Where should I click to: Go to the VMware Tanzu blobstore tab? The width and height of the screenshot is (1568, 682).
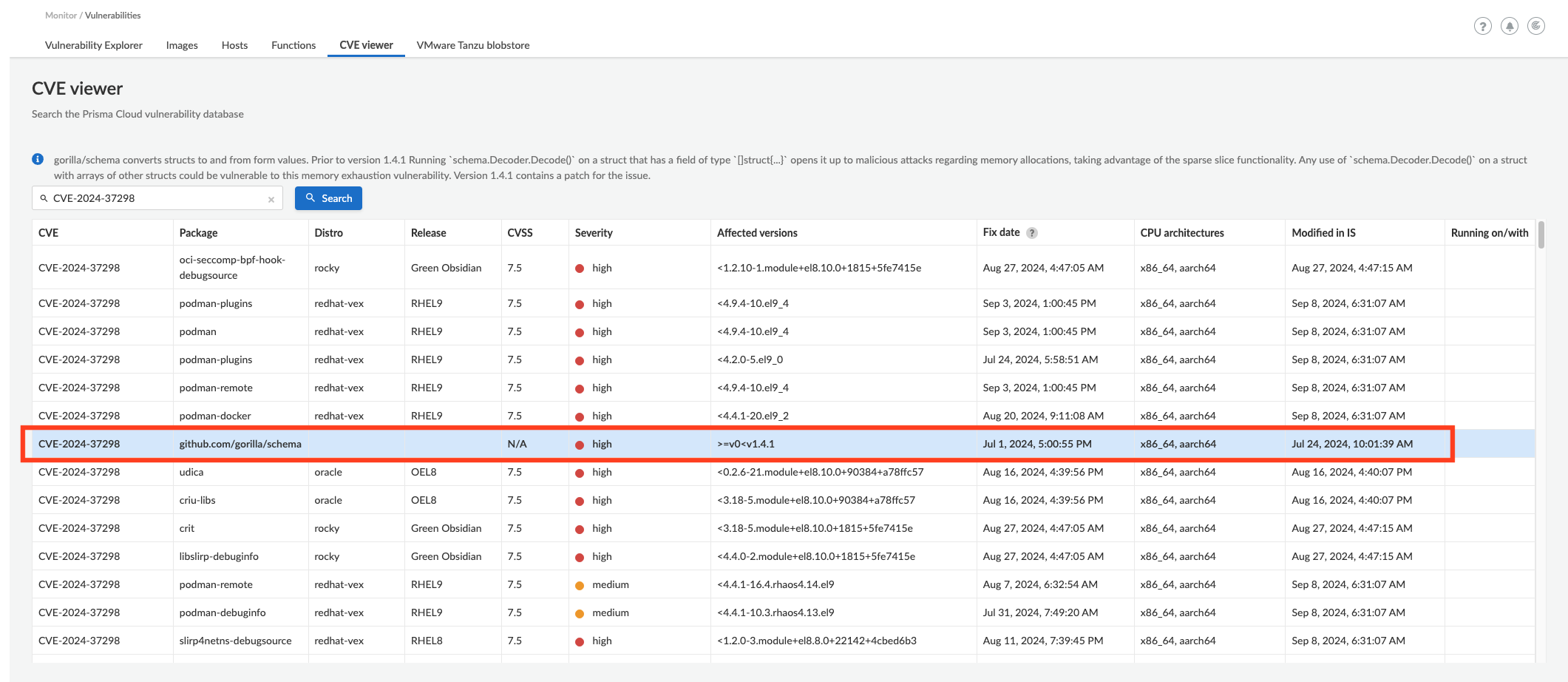[x=473, y=45]
